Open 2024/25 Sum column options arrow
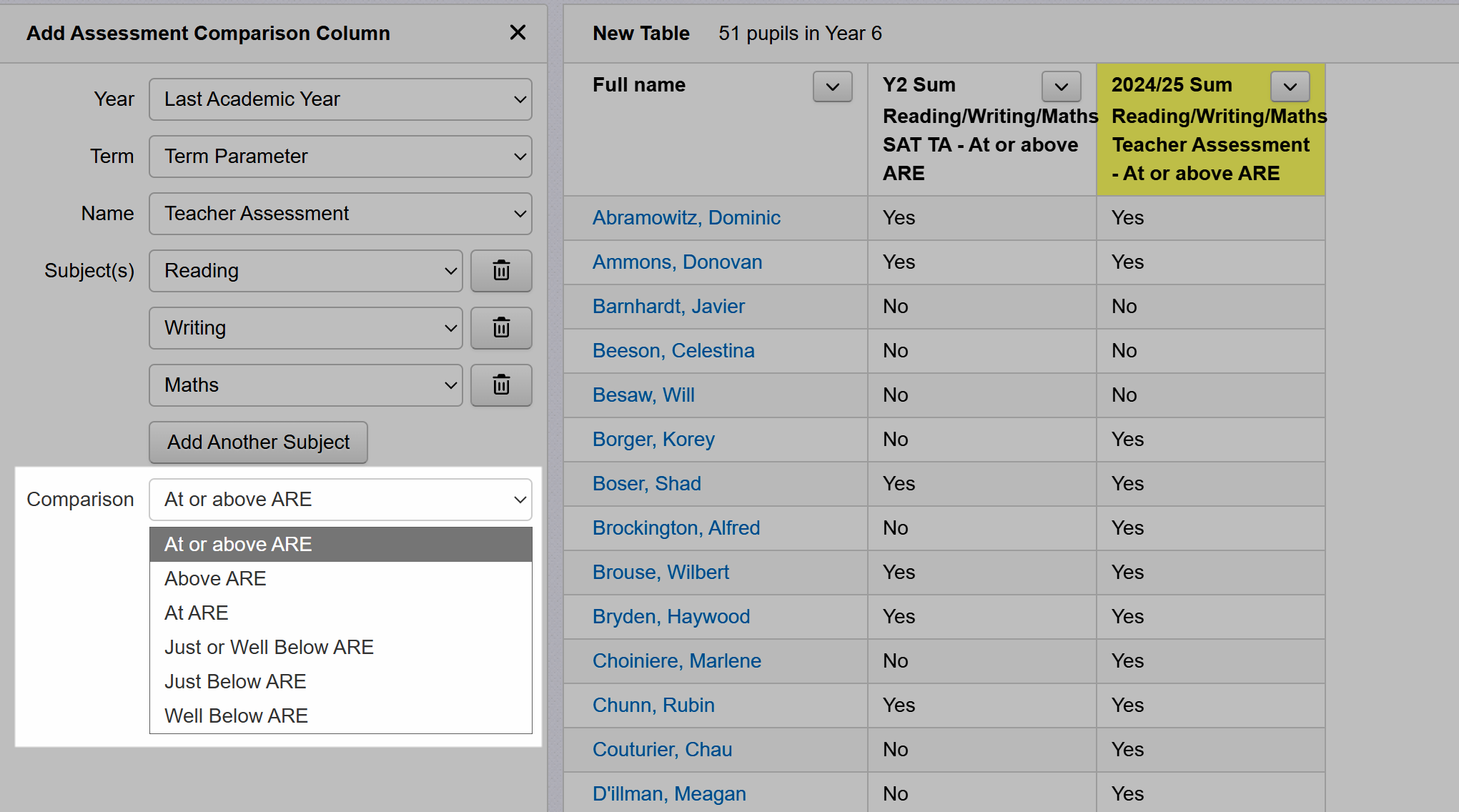1459x812 pixels. [1290, 86]
